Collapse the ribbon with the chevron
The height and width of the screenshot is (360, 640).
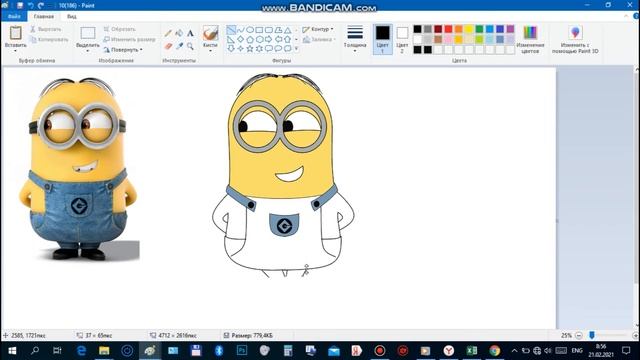point(626,16)
